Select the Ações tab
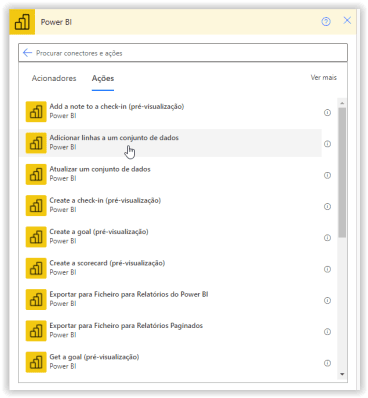The height and width of the screenshot is (398, 368). pyautogui.click(x=103, y=78)
